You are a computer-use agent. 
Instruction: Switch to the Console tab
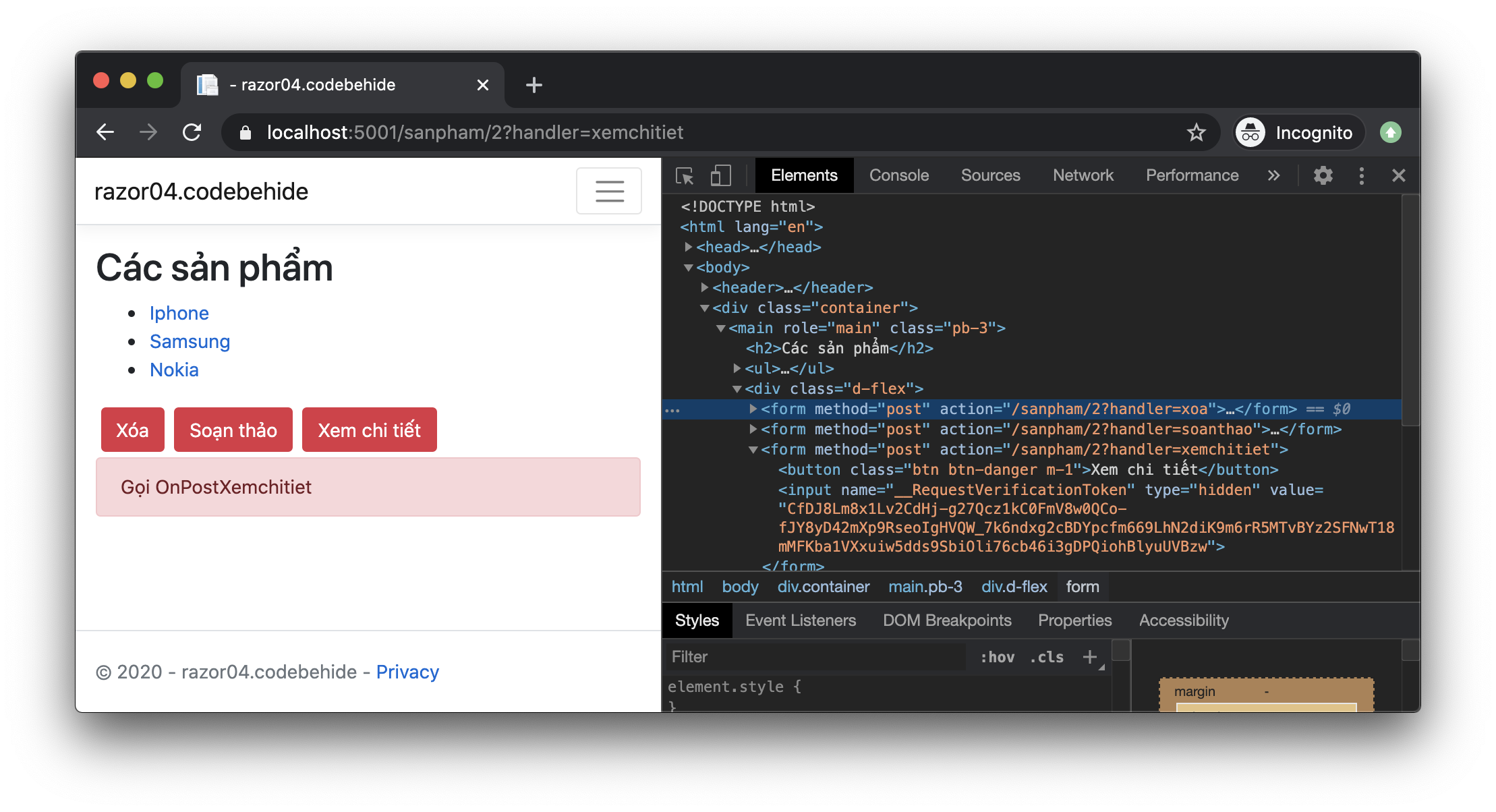coord(898,175)
